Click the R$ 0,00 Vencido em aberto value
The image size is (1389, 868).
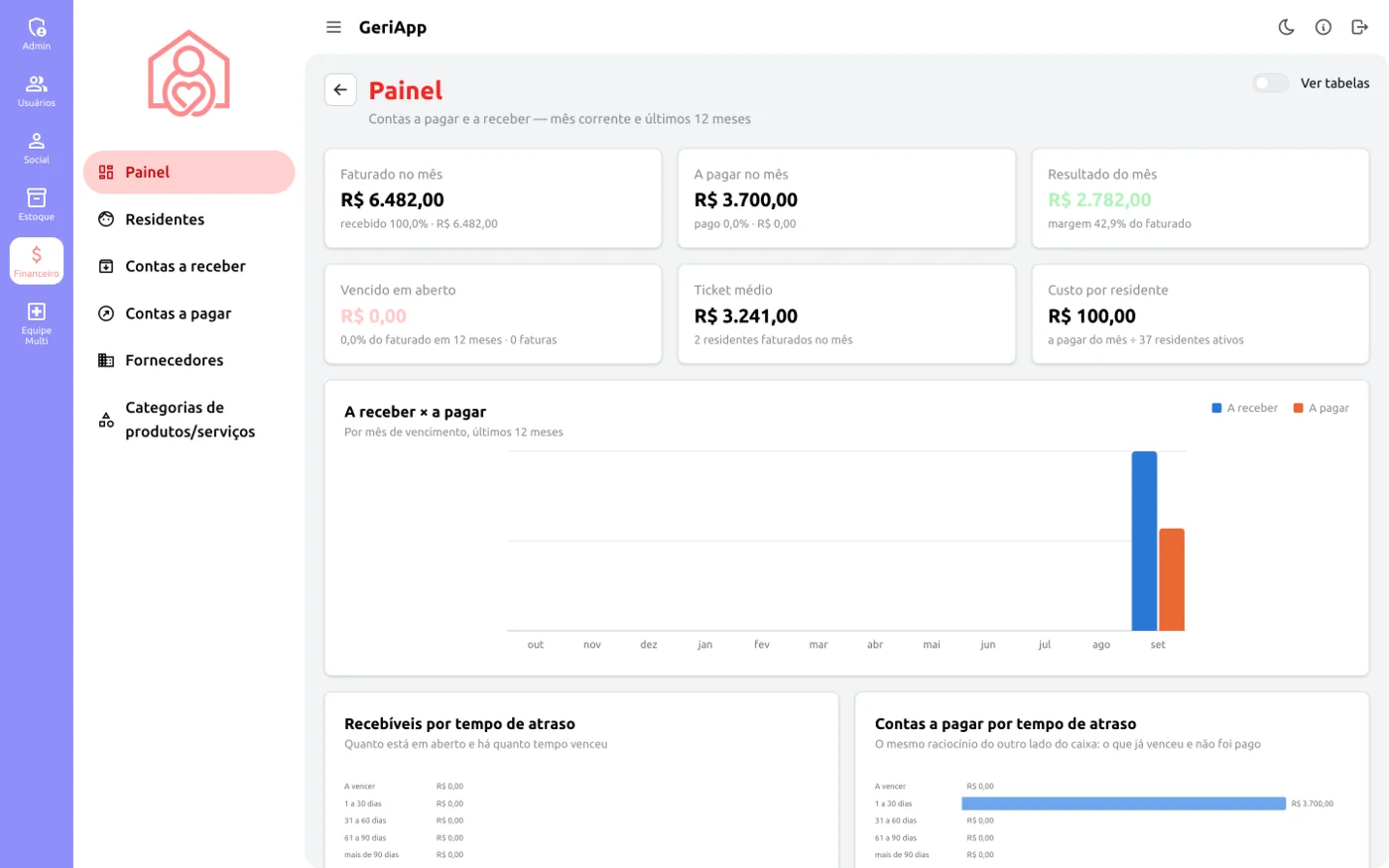pyautogui.click(x=373, y=316)
